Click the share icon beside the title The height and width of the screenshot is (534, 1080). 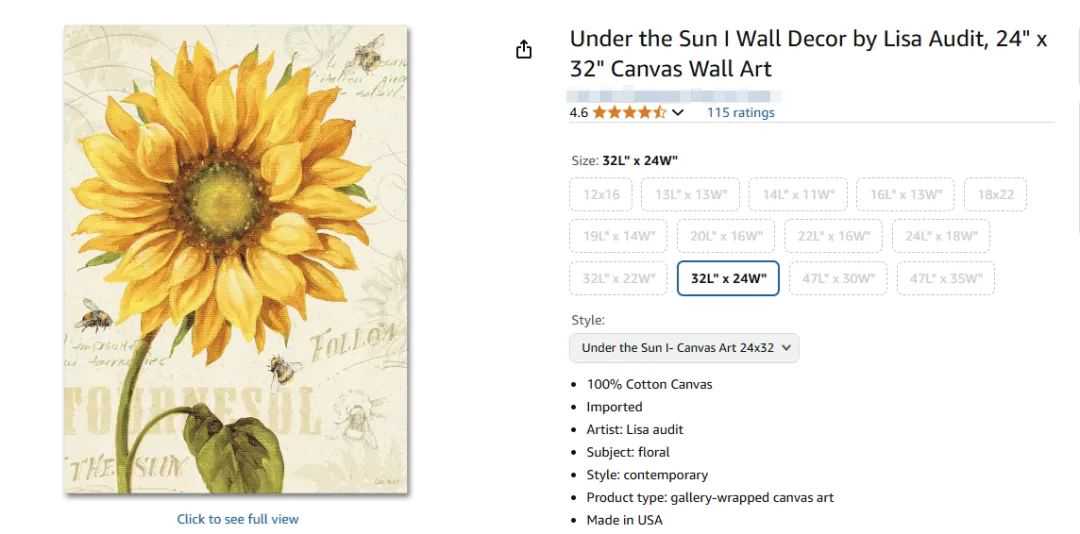(524, 50)
